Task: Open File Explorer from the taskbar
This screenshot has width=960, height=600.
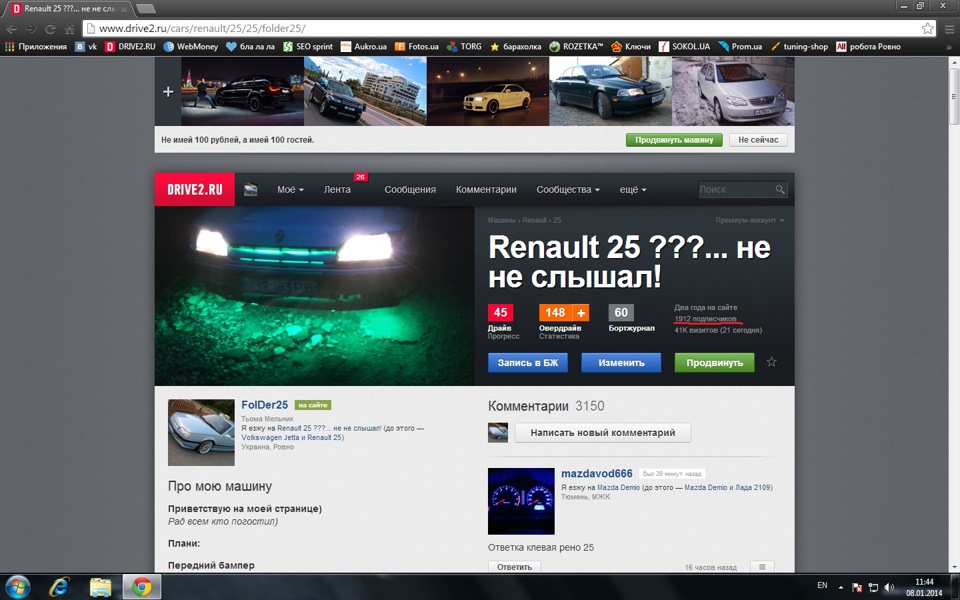Action: pos(100,587)
